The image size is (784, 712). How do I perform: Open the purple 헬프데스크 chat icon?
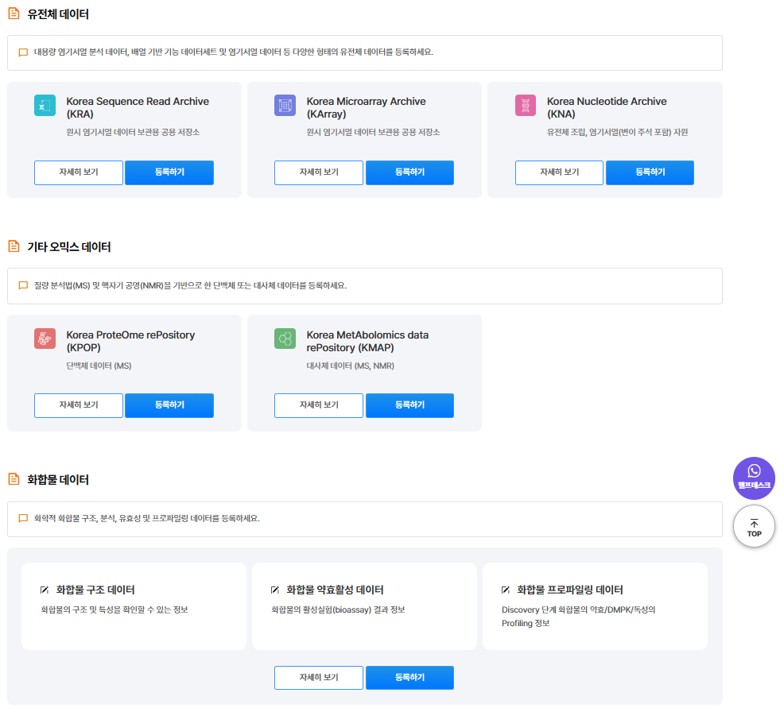click(x=754, y=477)
